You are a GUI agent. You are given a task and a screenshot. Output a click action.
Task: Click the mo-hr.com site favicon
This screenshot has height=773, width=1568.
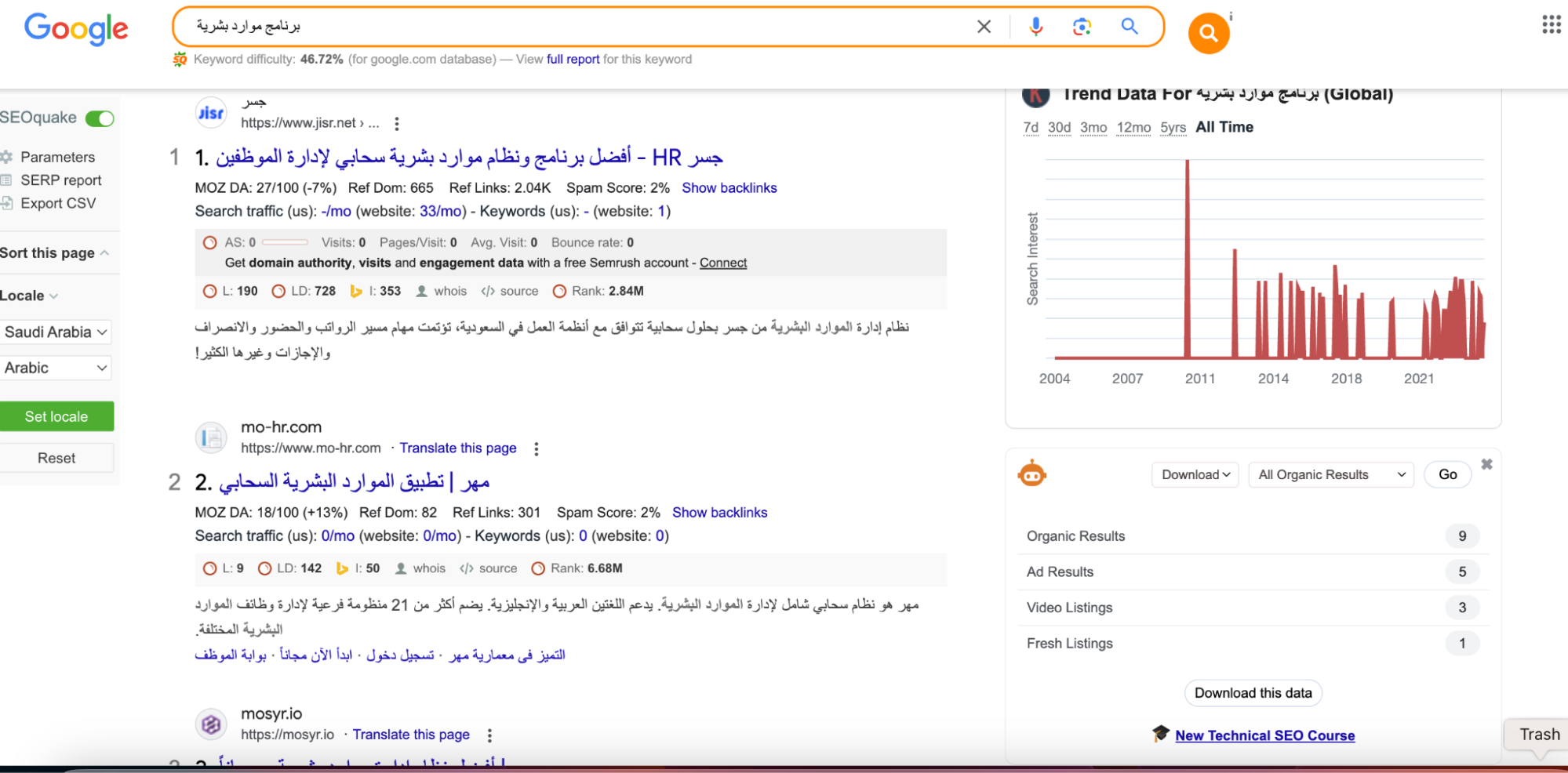pos(211,437)
